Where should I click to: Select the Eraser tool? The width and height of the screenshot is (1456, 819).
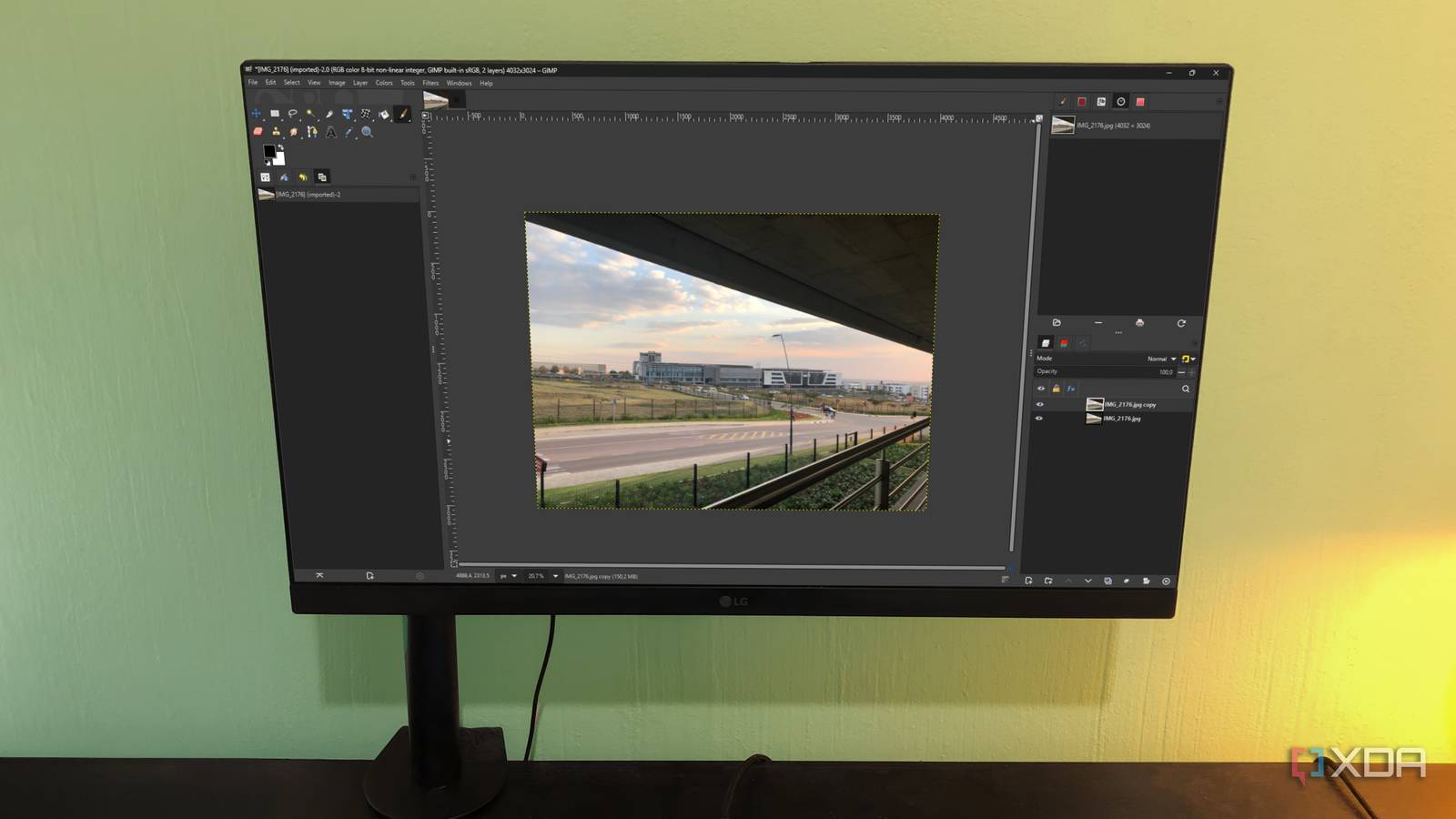pyautogui.click(x=258, y=132)
